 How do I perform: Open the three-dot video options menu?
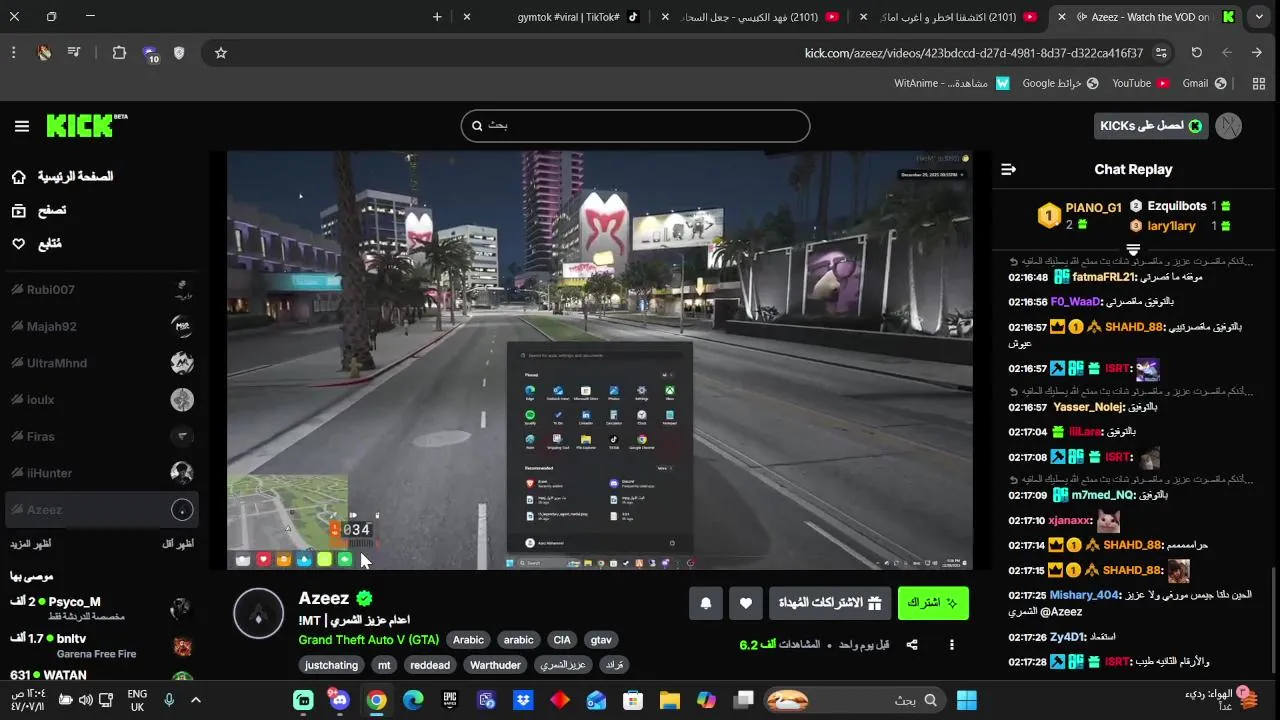[x=952, y=645]
